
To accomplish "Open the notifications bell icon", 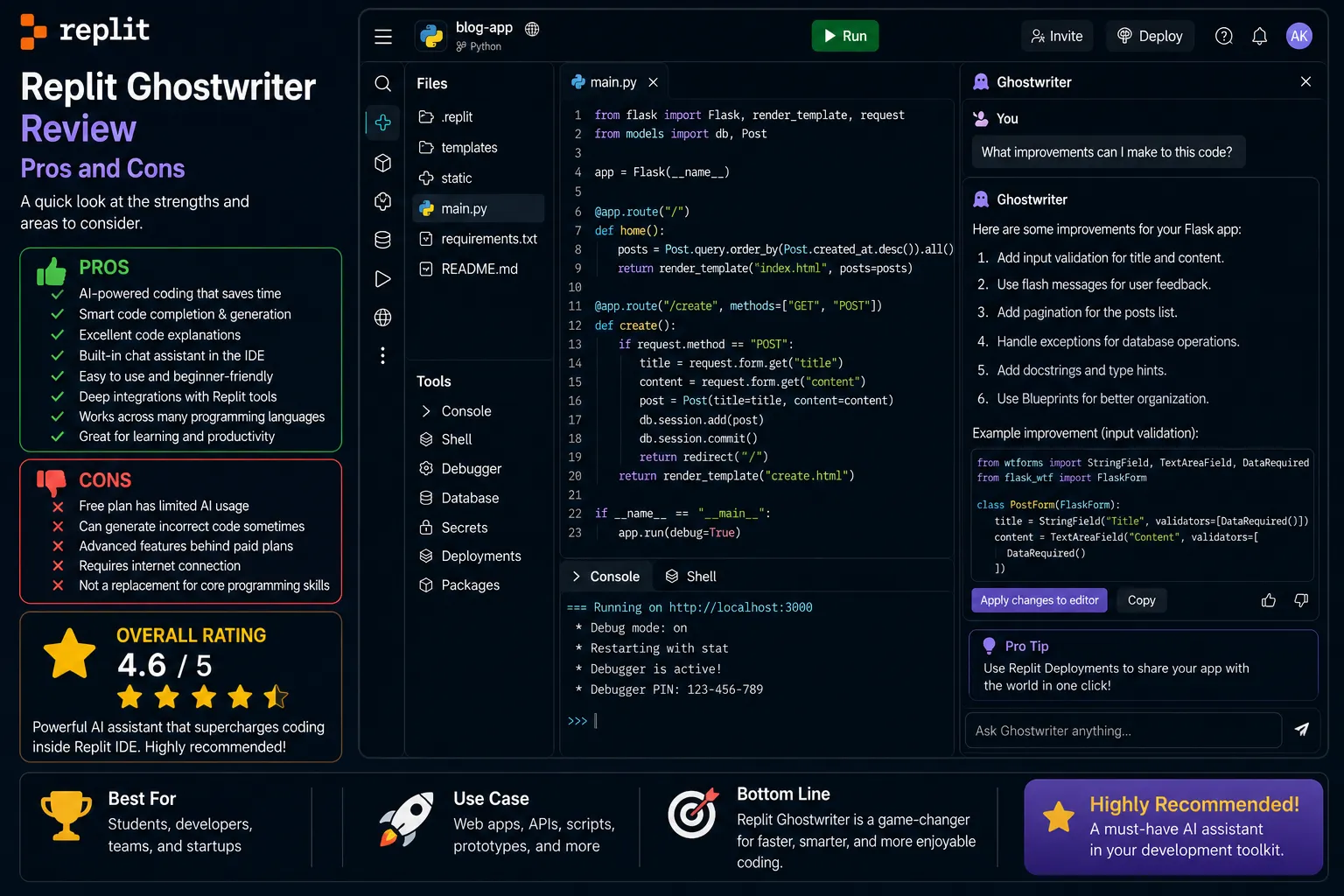I will coord(1259,36).
